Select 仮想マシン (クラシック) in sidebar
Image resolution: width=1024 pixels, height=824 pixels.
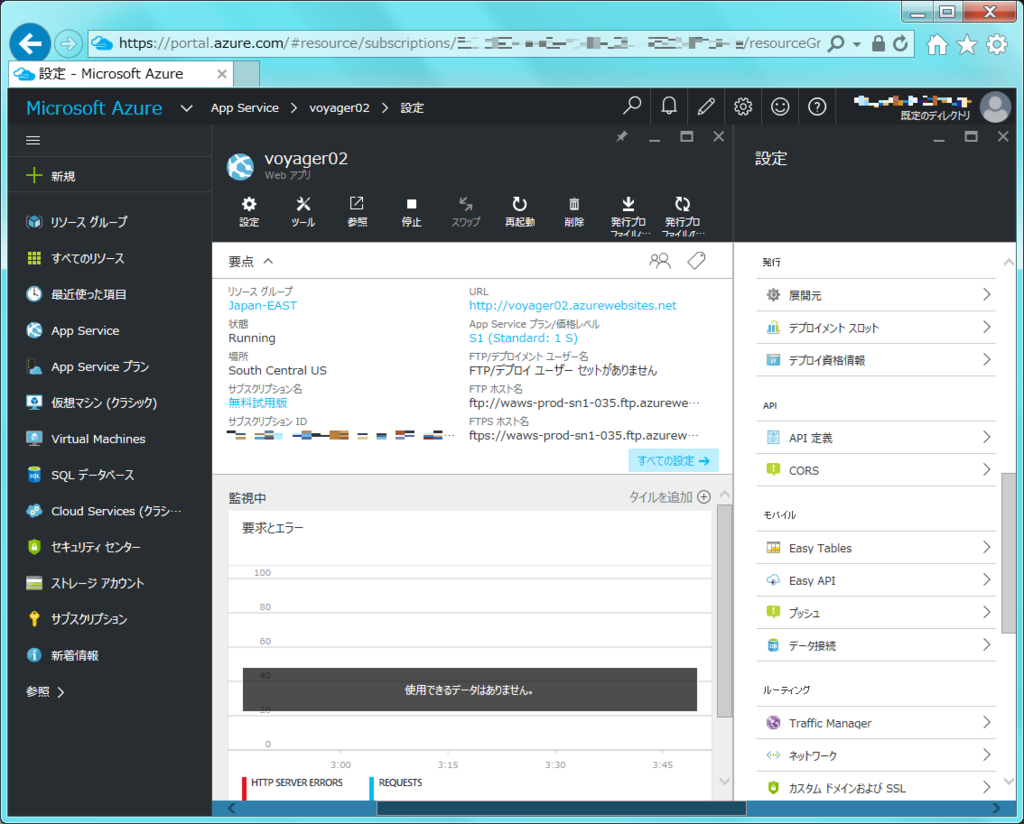click(x=110, y=402)
